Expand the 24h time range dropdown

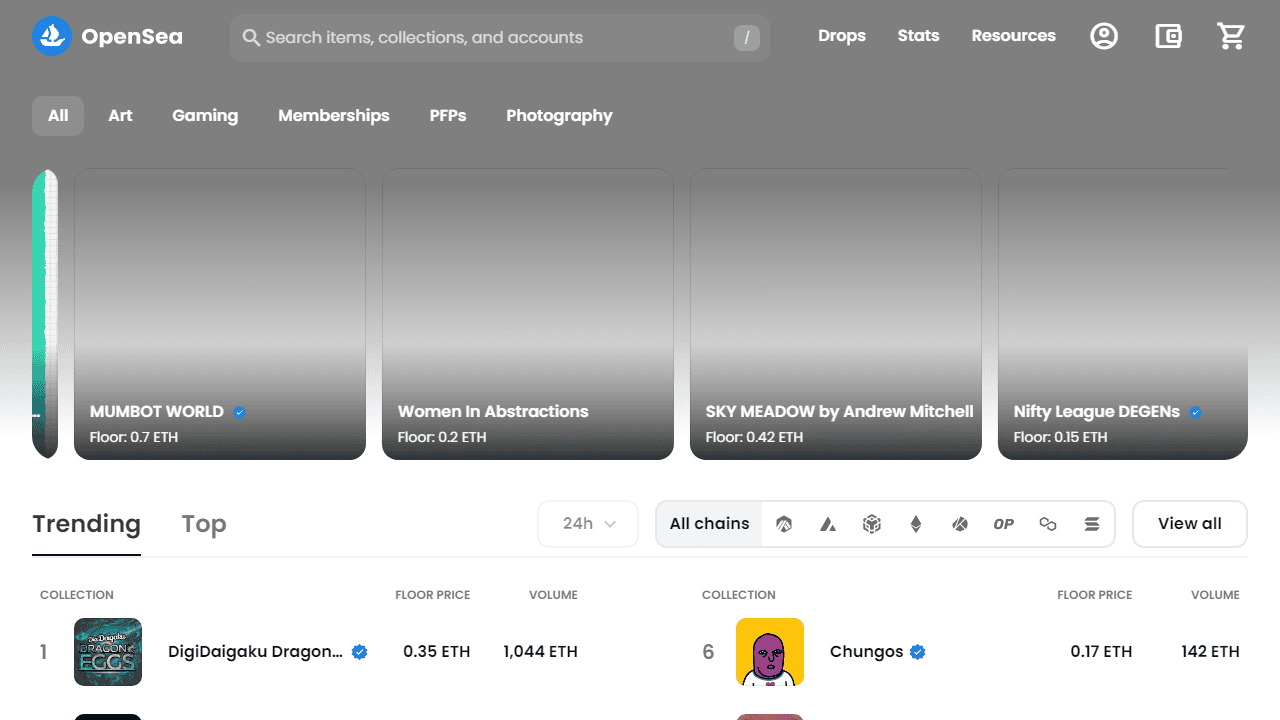(588, 524)
